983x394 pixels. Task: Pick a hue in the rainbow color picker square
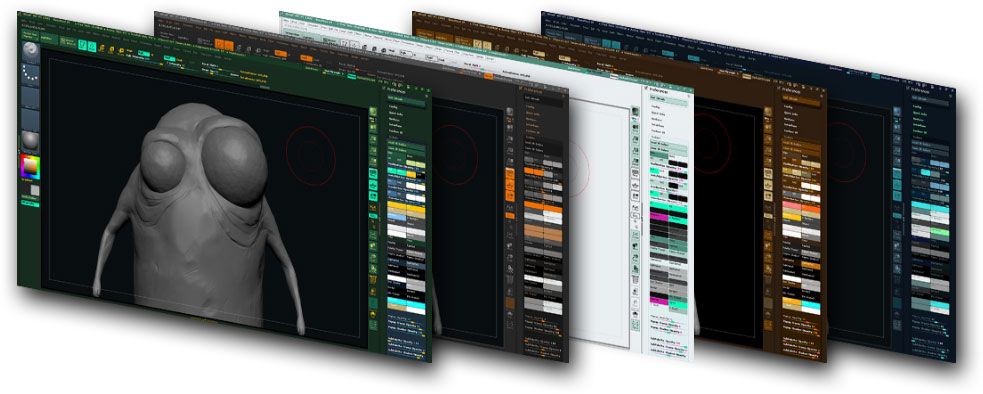(31, 167)
